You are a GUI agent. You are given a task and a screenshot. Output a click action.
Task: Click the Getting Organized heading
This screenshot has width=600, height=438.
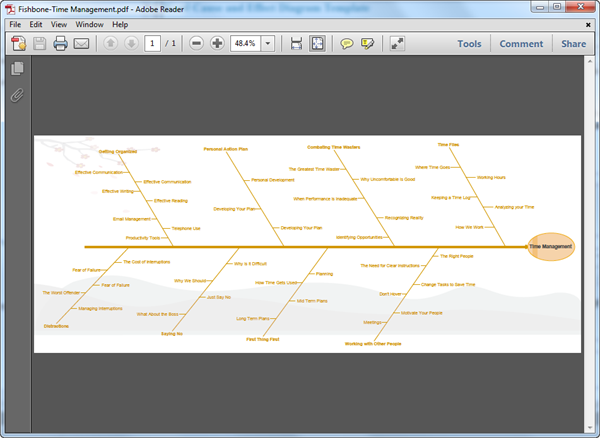pos(118,151)
